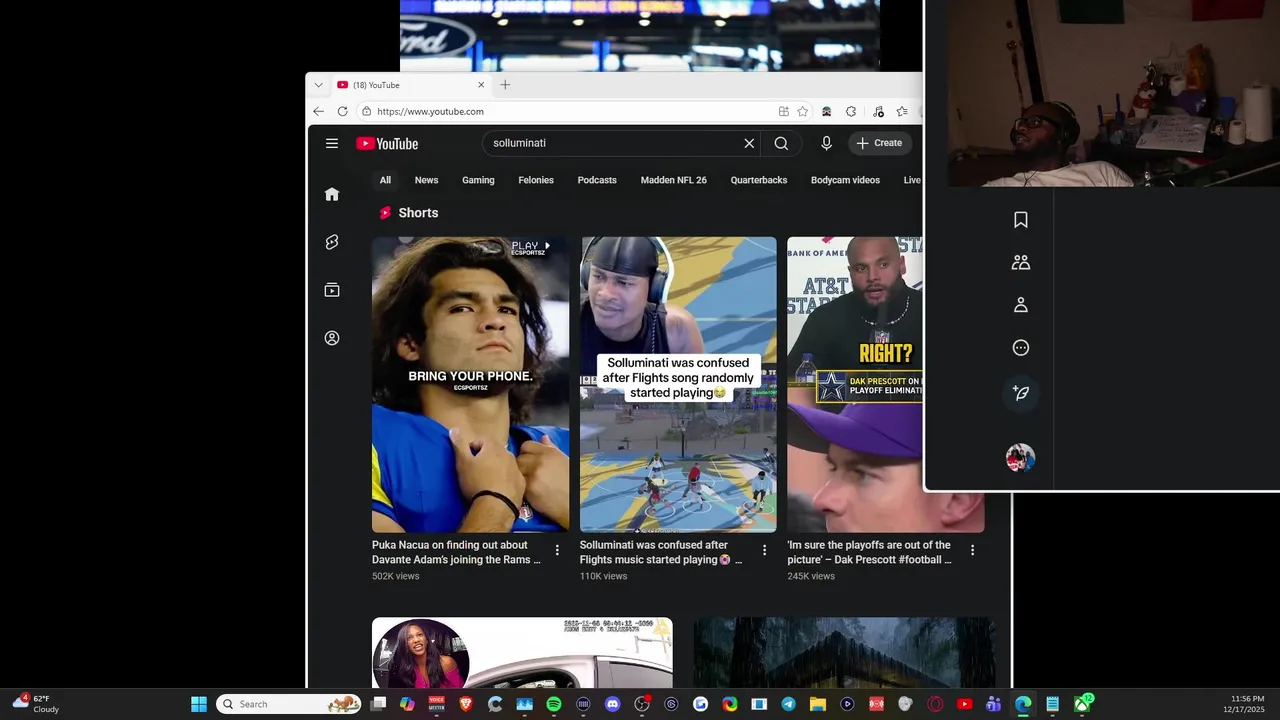Open the Dak Prescott playoffs short title

point(869,553)
